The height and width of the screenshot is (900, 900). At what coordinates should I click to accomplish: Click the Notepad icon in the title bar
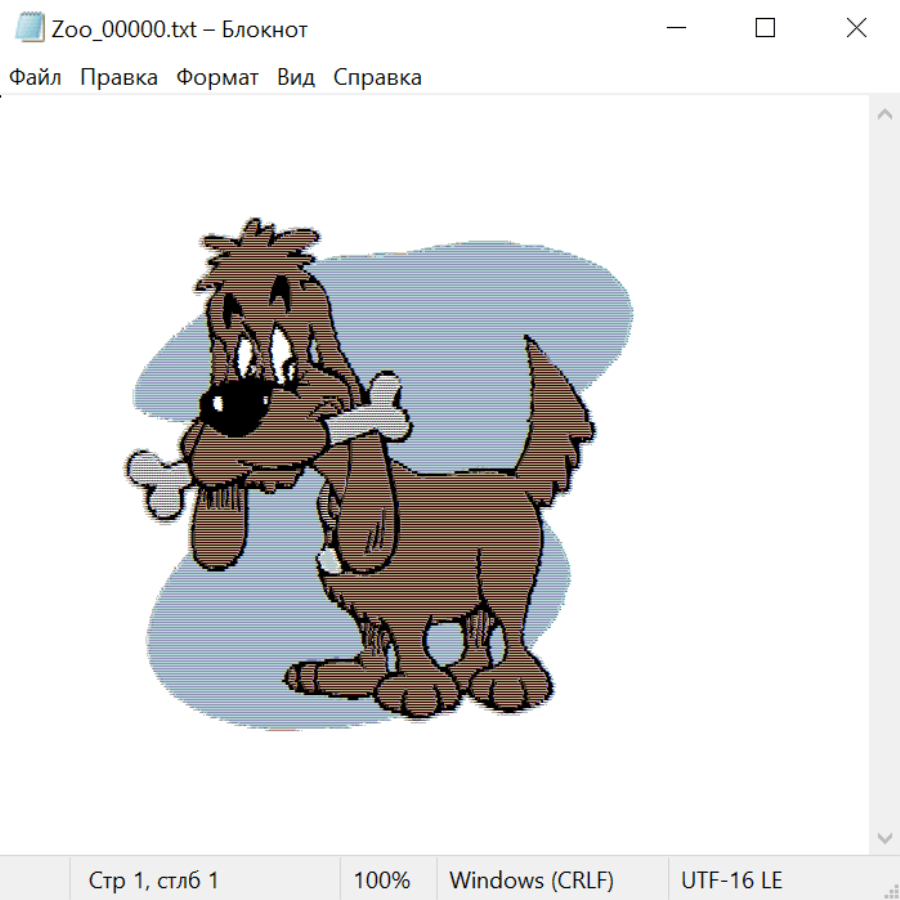tap(29, 29)
